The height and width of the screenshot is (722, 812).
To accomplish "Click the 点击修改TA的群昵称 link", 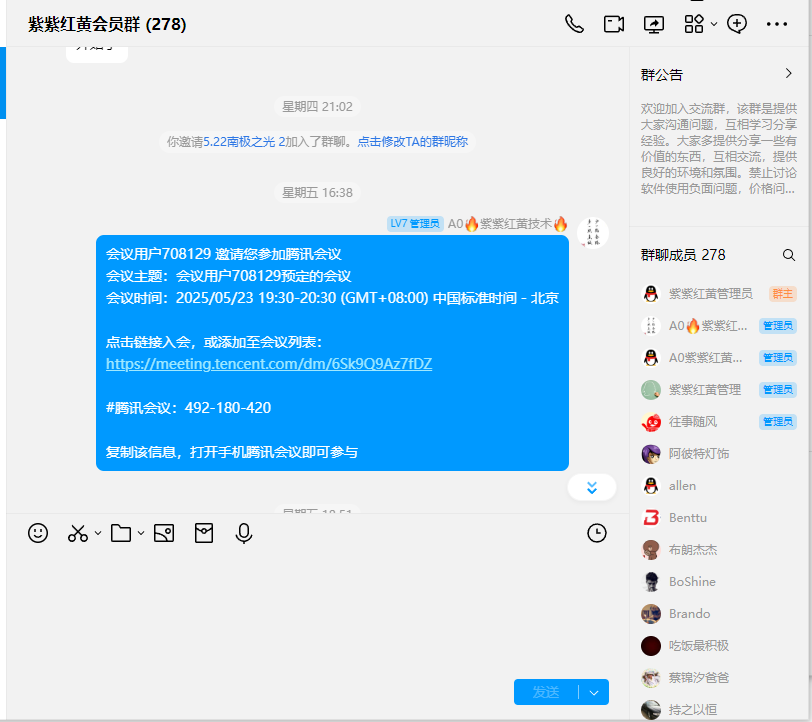I will pyautogui.click(x=413, y=141).
